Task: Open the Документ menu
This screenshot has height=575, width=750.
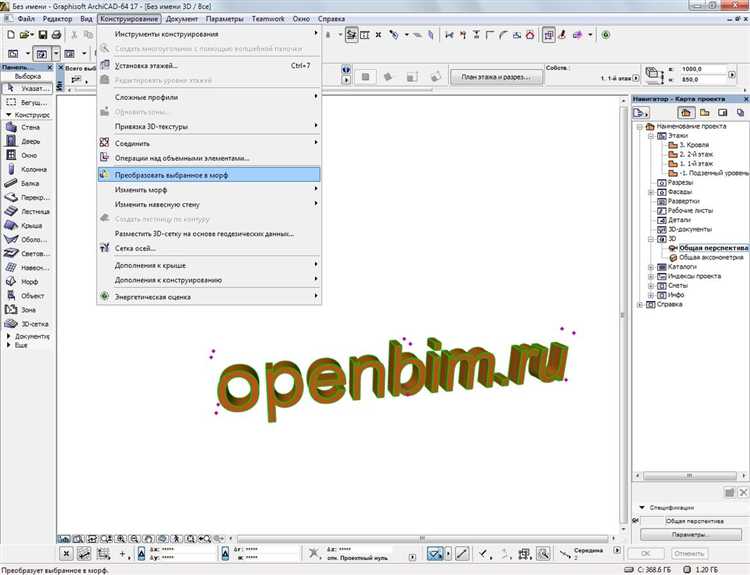Action: pos(182,19)
